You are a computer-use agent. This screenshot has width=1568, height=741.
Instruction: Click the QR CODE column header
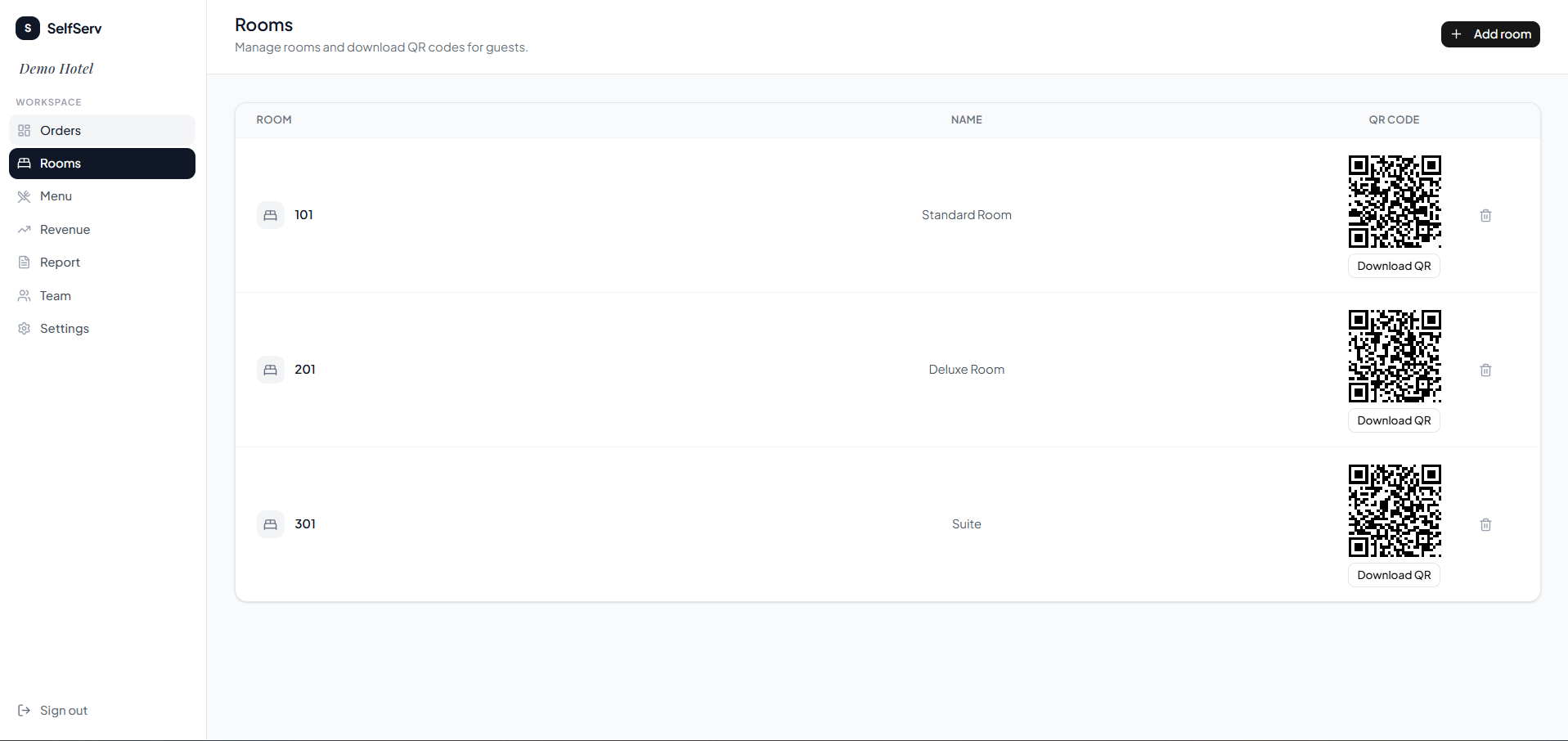(x=1395, y=119)
